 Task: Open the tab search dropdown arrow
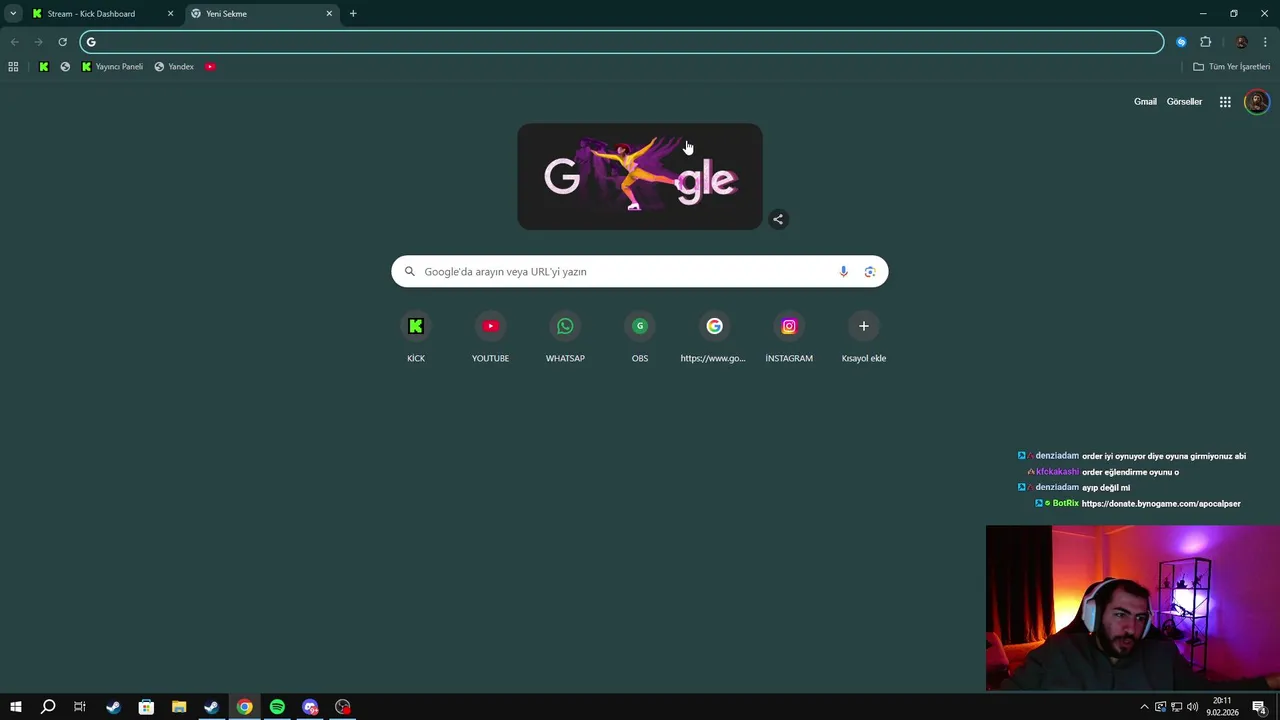point(13,14)
